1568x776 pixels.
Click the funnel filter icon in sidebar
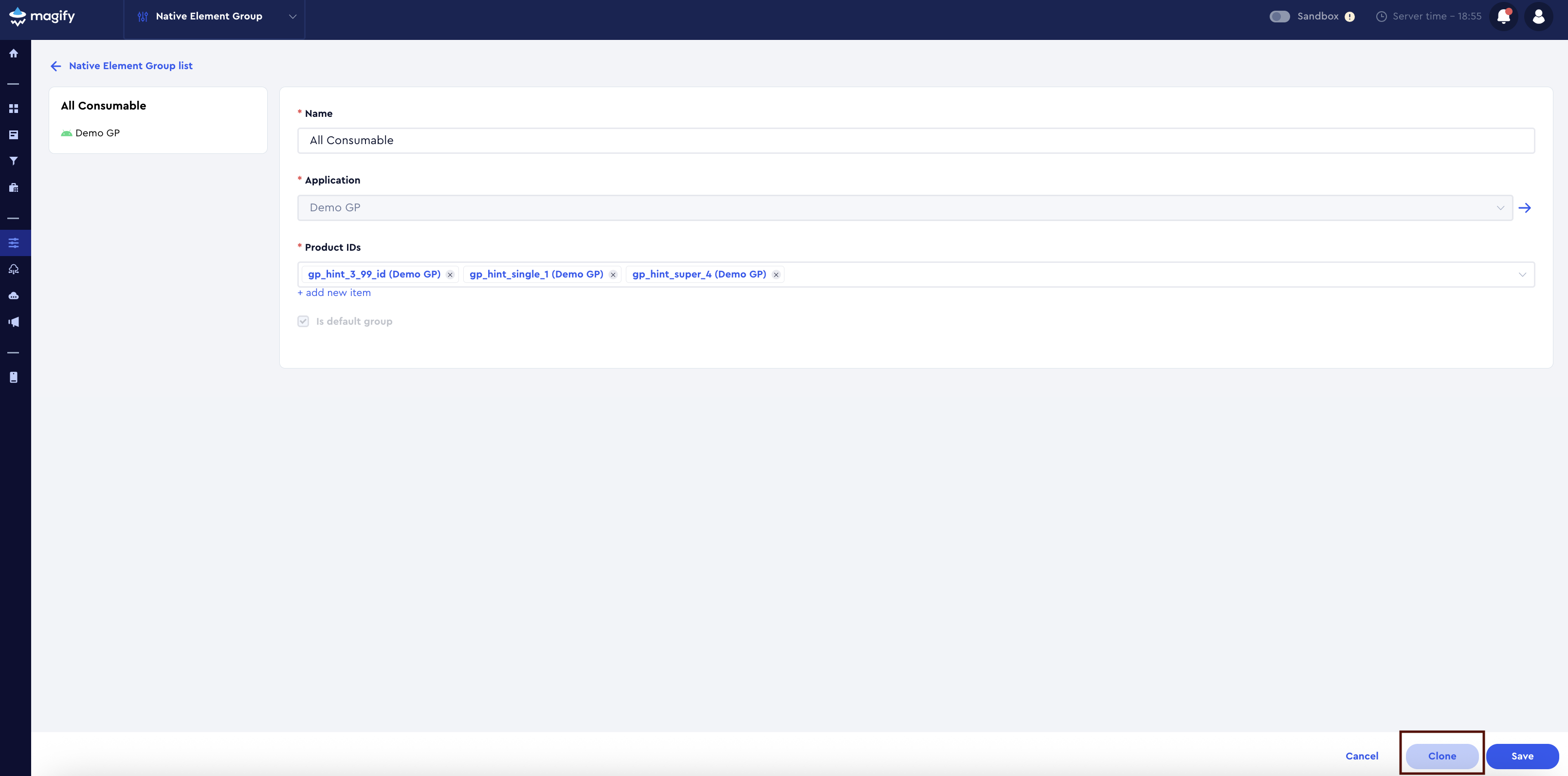coord(14,161)
